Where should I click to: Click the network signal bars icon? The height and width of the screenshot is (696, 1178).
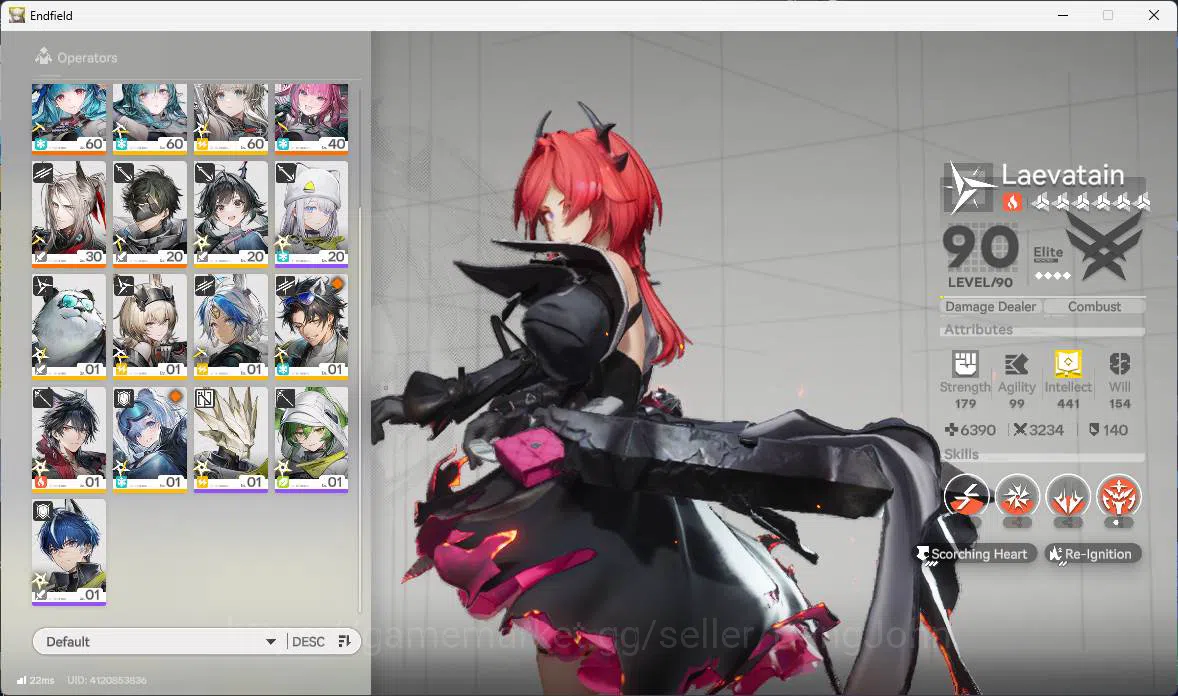(21, 680)
